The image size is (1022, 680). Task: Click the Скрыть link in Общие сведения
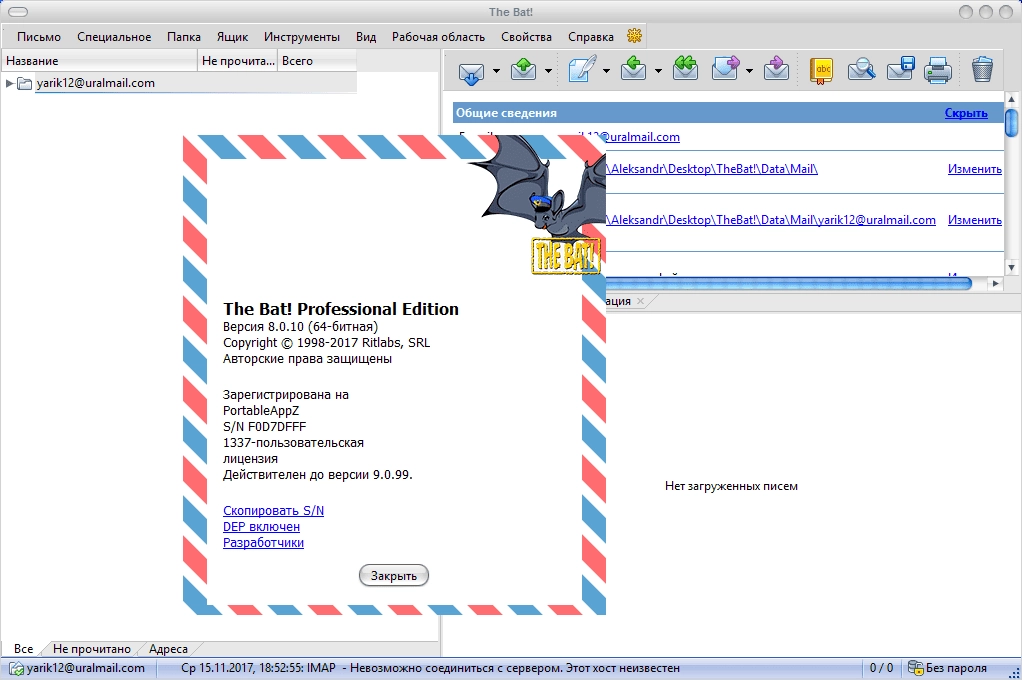point(966,113)
